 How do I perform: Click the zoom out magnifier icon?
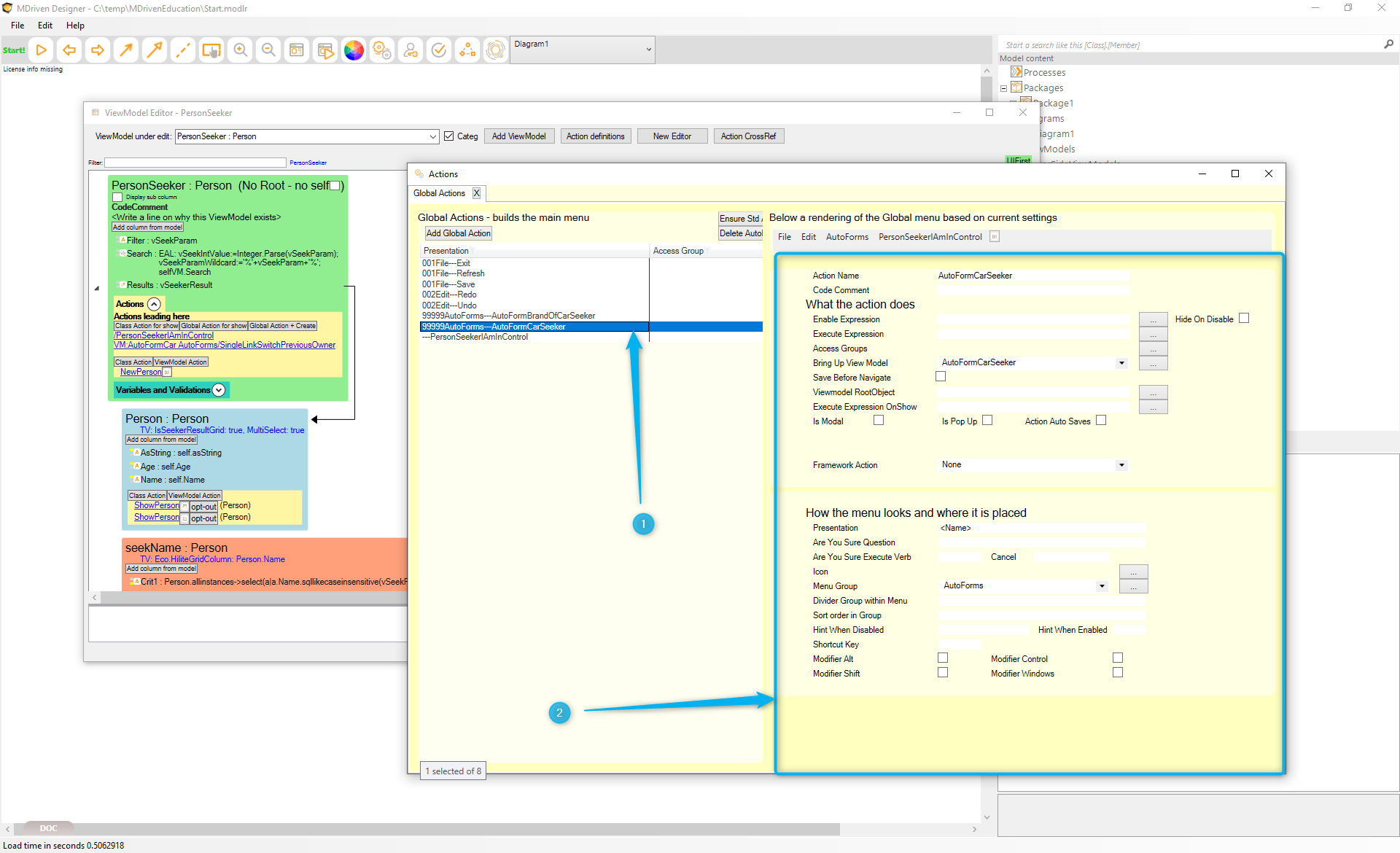point(268,50)
